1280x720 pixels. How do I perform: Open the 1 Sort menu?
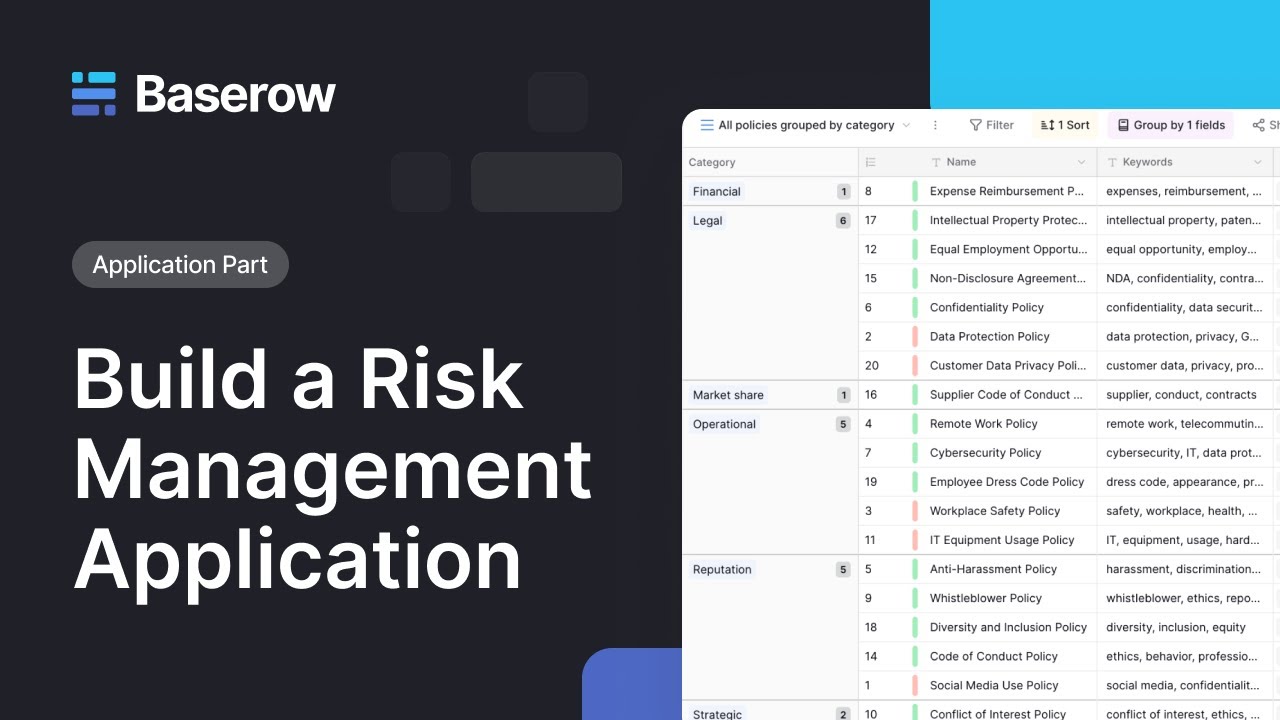(x=1065, y=125)
